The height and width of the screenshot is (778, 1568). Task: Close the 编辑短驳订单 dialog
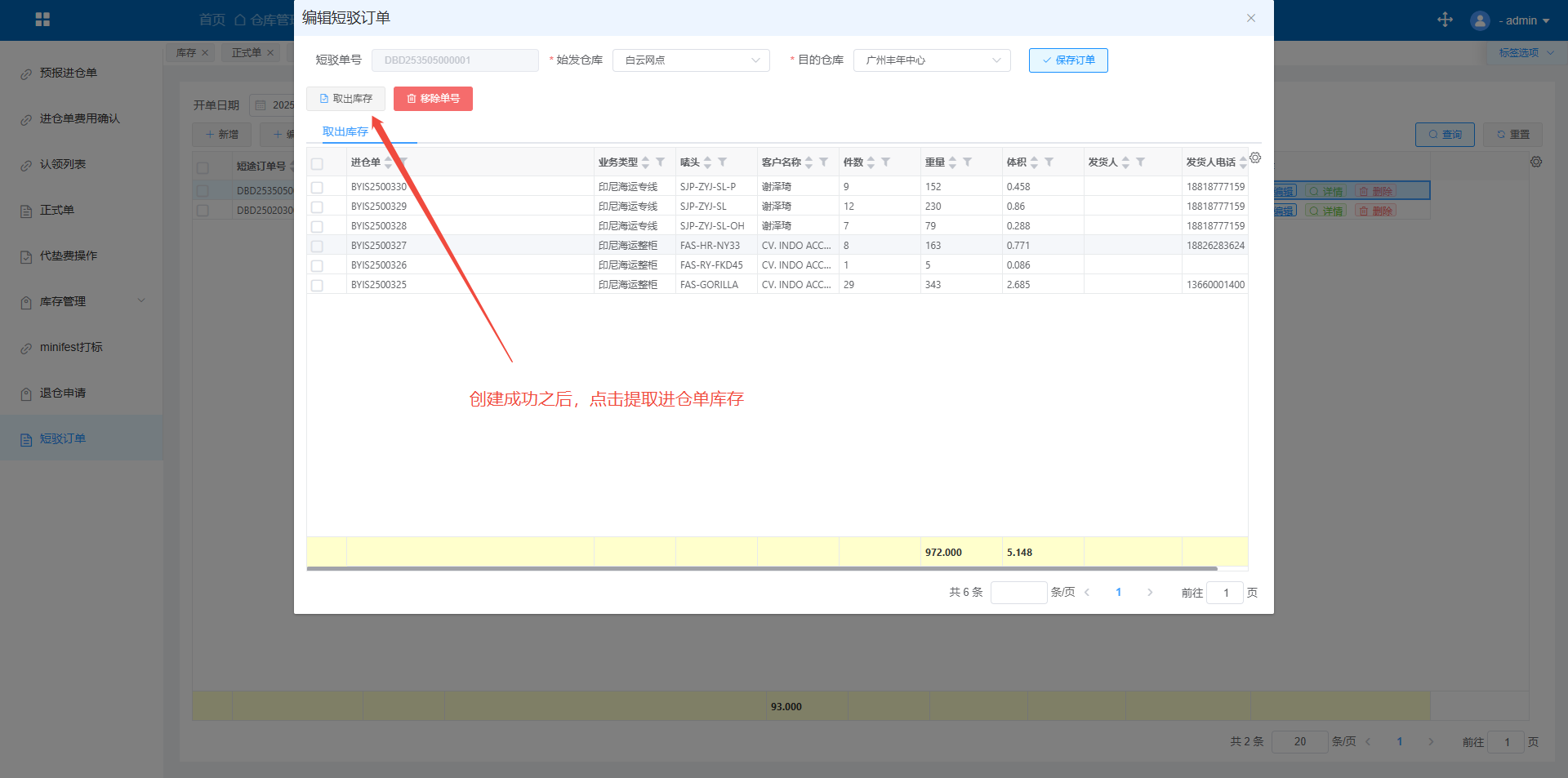1250,18
